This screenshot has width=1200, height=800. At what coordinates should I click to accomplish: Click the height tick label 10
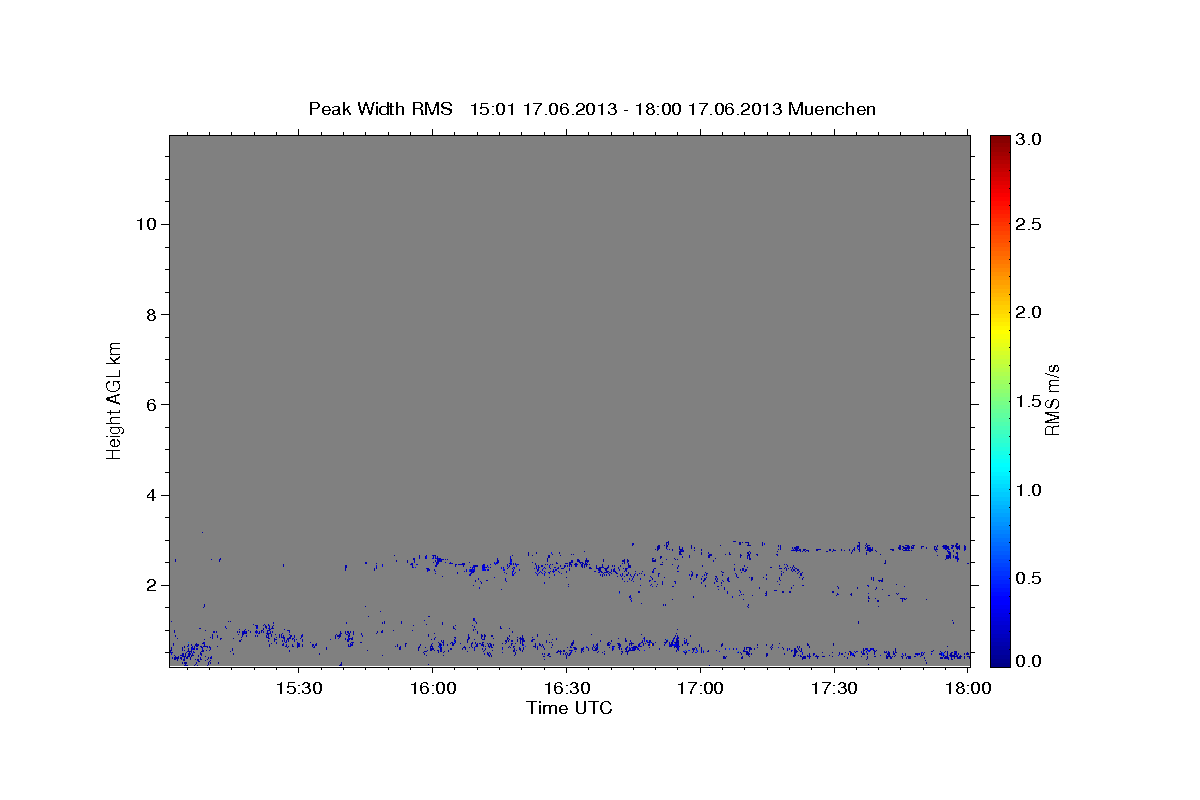point(145,224)
